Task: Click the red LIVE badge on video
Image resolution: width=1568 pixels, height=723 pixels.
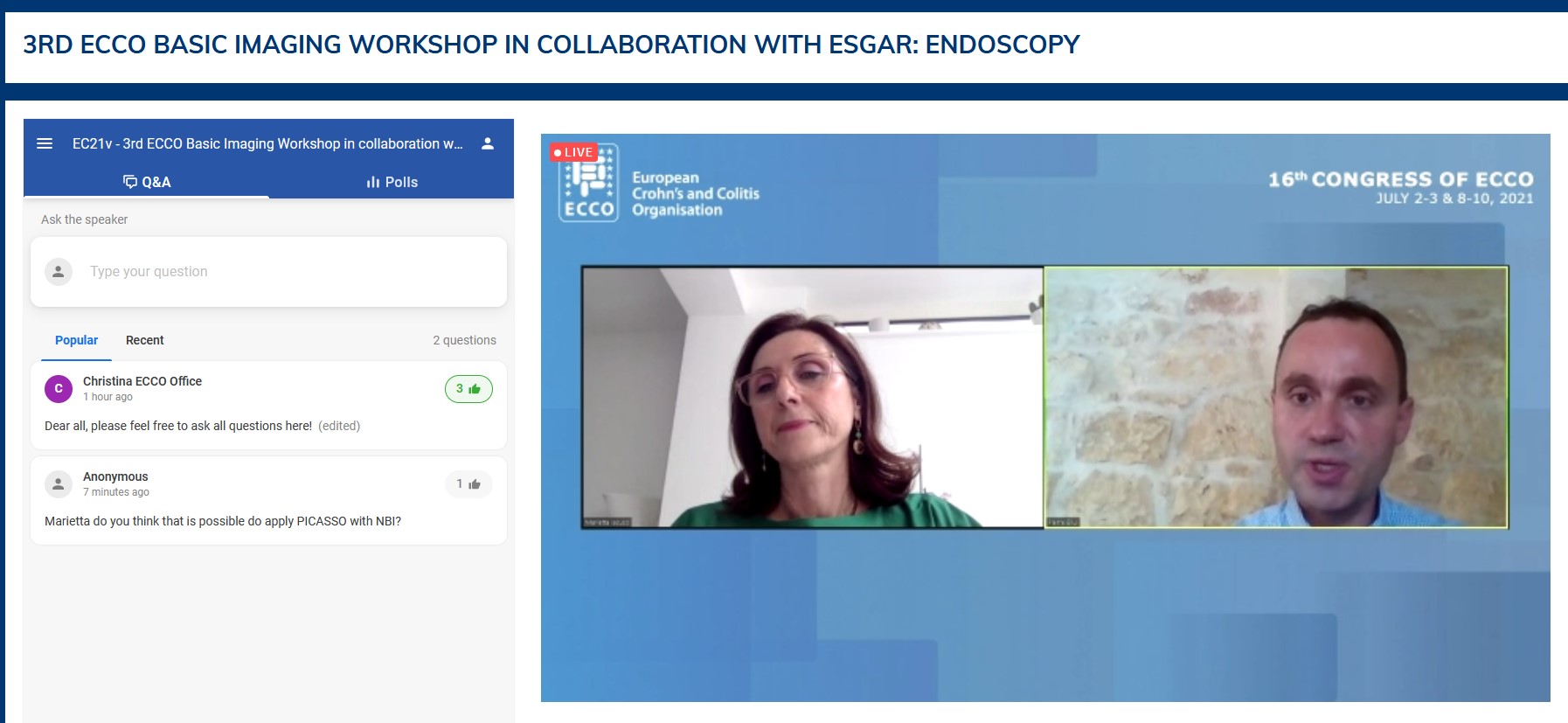Action: [573, 152]
